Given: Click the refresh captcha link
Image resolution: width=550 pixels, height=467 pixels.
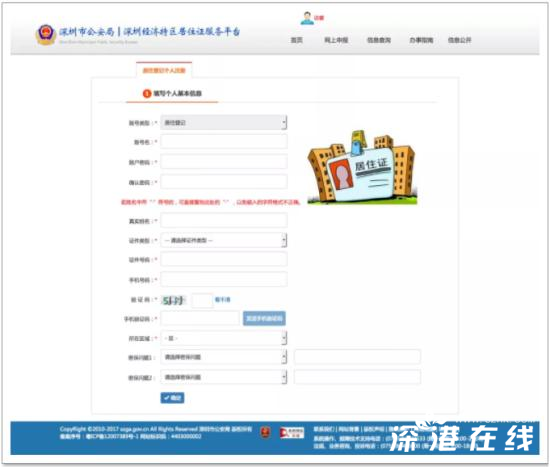Looking at the screenshot, I should click(x=222, y=300).
